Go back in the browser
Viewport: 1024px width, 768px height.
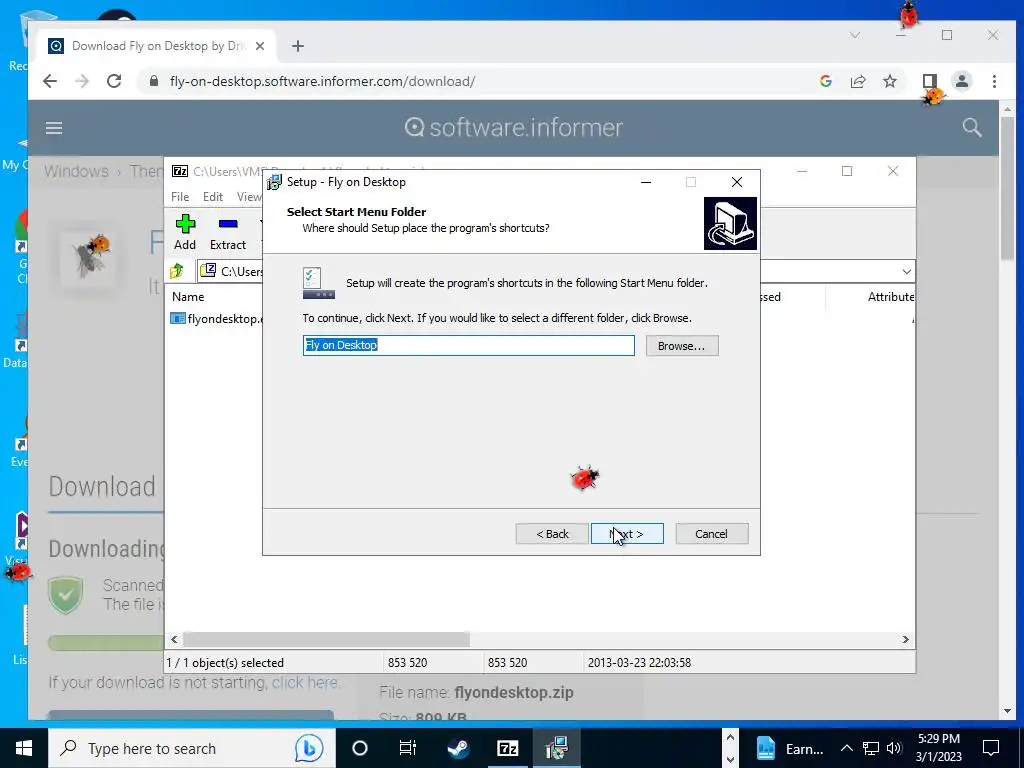click(50, 81)
